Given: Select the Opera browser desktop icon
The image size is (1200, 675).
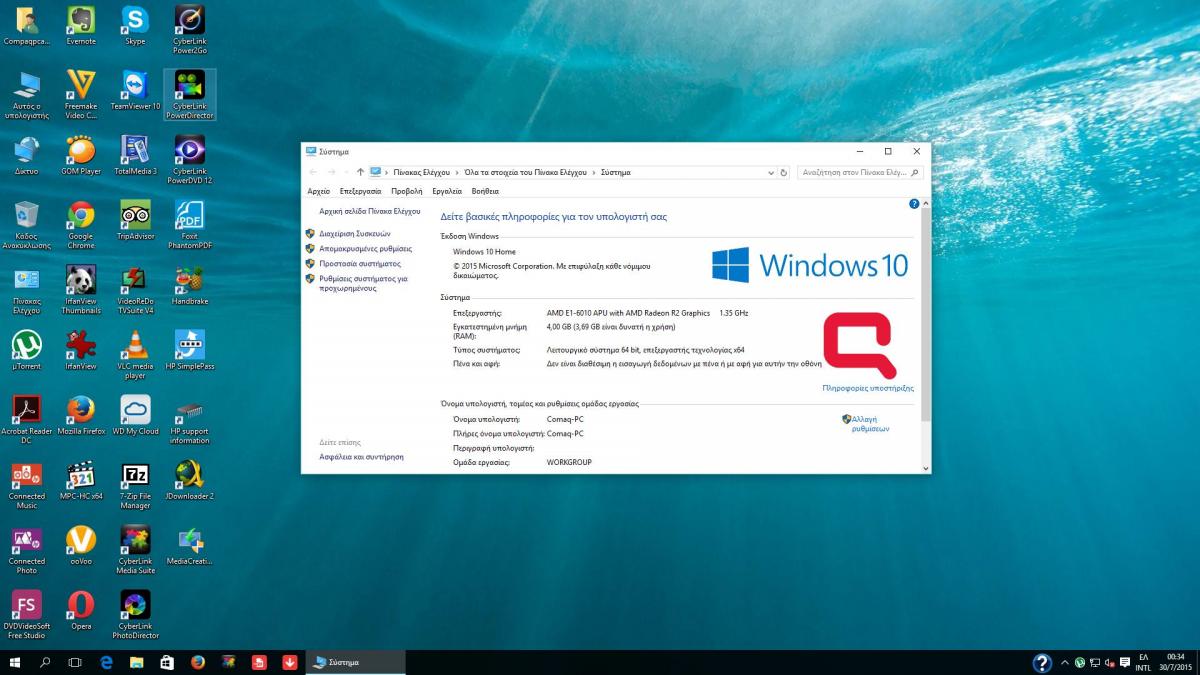Looking at the screenshot, I should pyautogui.click(x=81, y=610).
